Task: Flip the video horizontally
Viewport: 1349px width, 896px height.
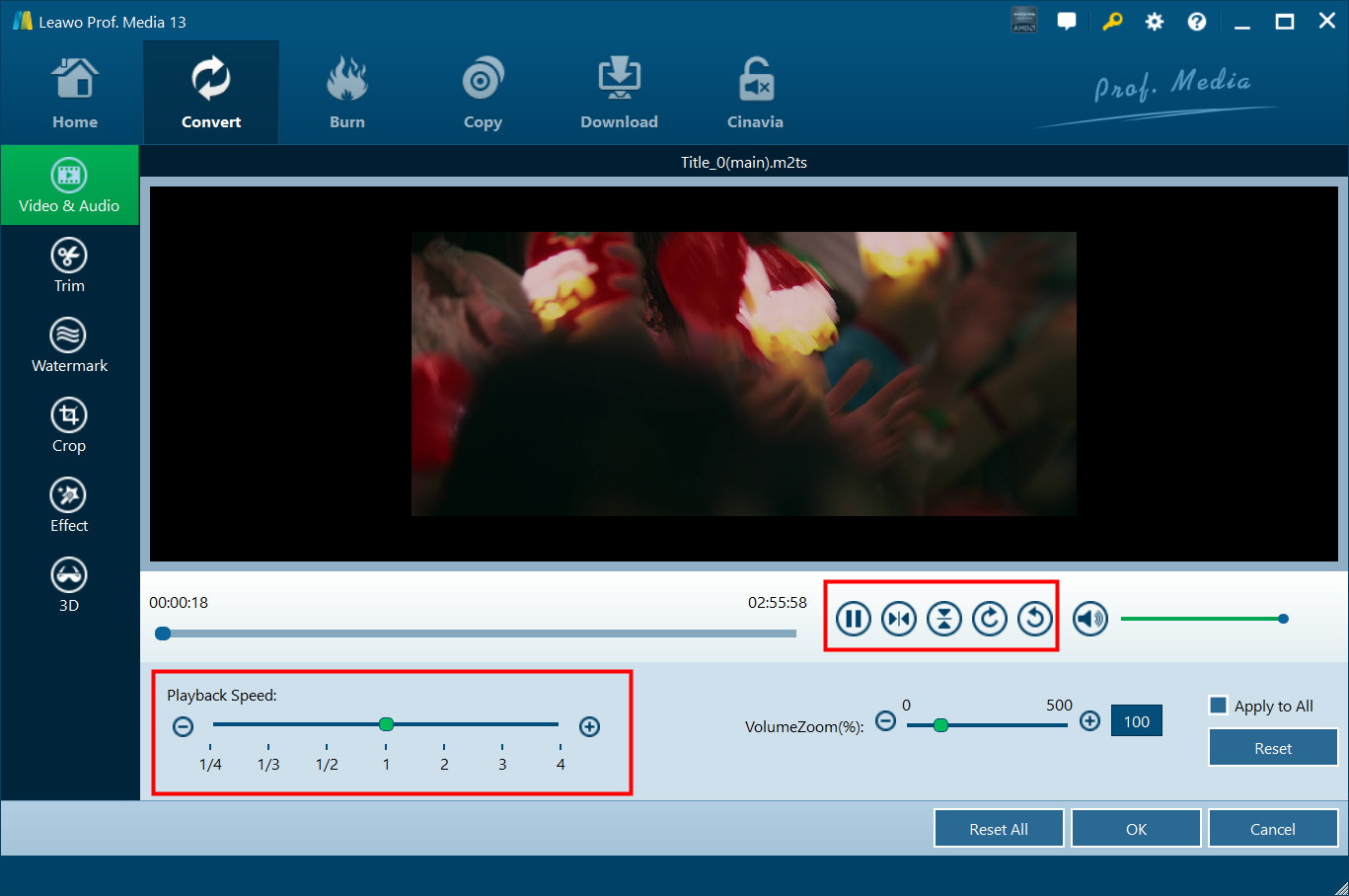Action: [899, 619]
